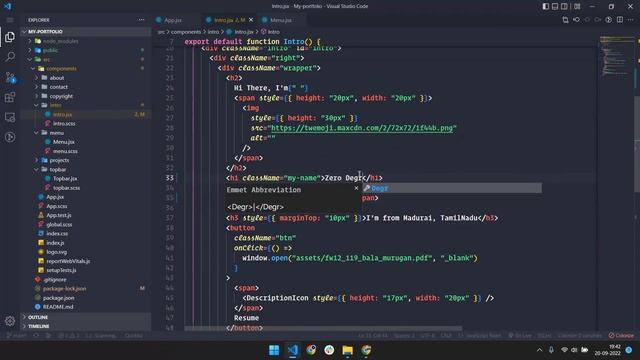Click the horizontal scrollbar under the editor
Screen dimensions: 640x360
click(x=323, y=328)
